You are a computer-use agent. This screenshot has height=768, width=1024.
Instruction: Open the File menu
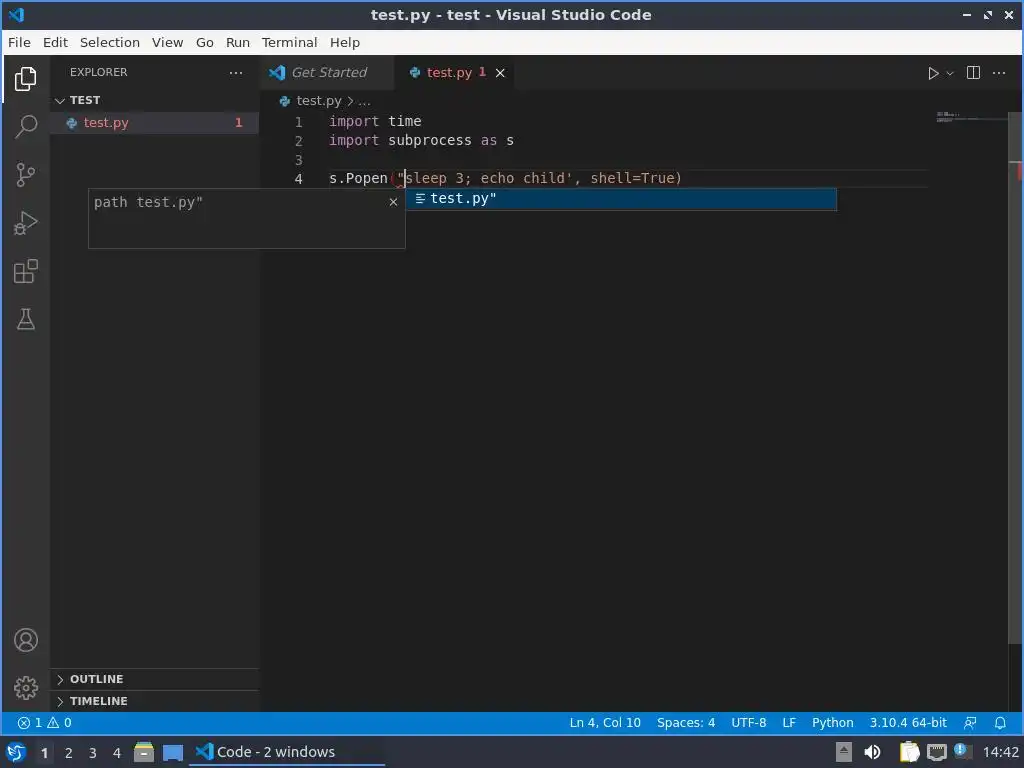click(19, 42)
